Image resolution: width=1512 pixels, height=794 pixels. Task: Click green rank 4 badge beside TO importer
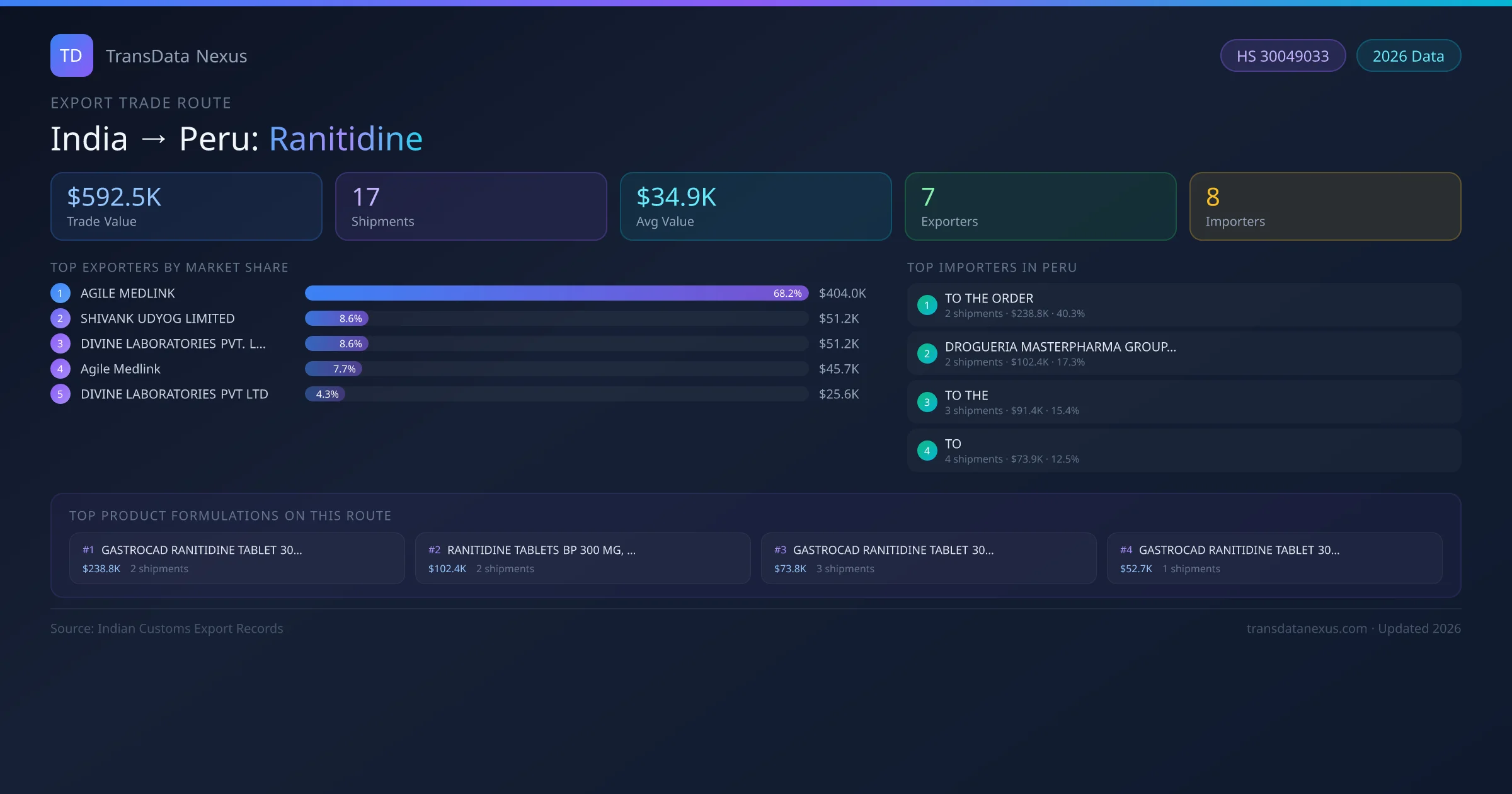pyautogui.click(x=927, y=451)
